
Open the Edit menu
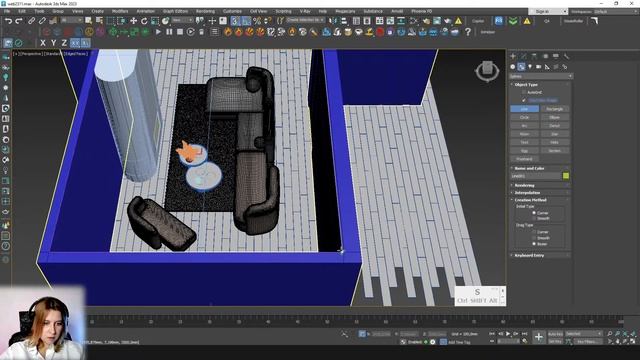tap(22, 11)
